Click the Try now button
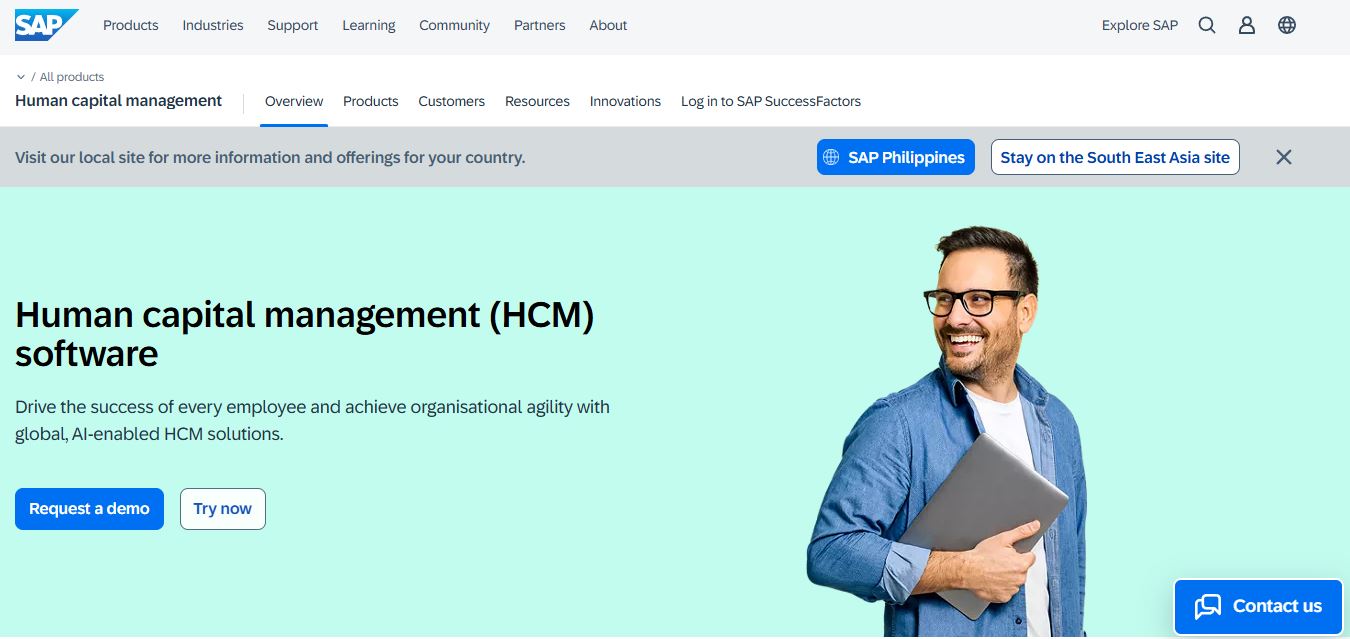Viewport: 1350px width, 639px height. tap(223, 509)
